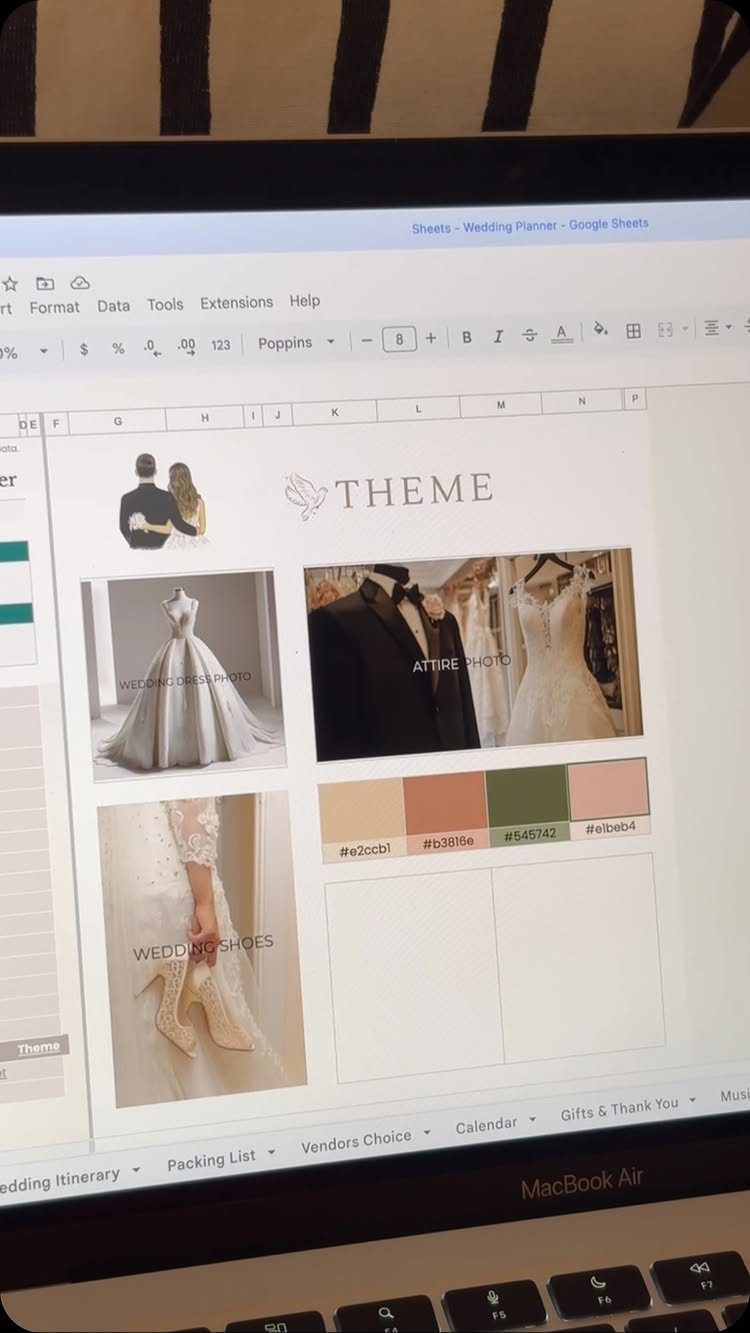Decrease decimal places button

coord(151,347)
